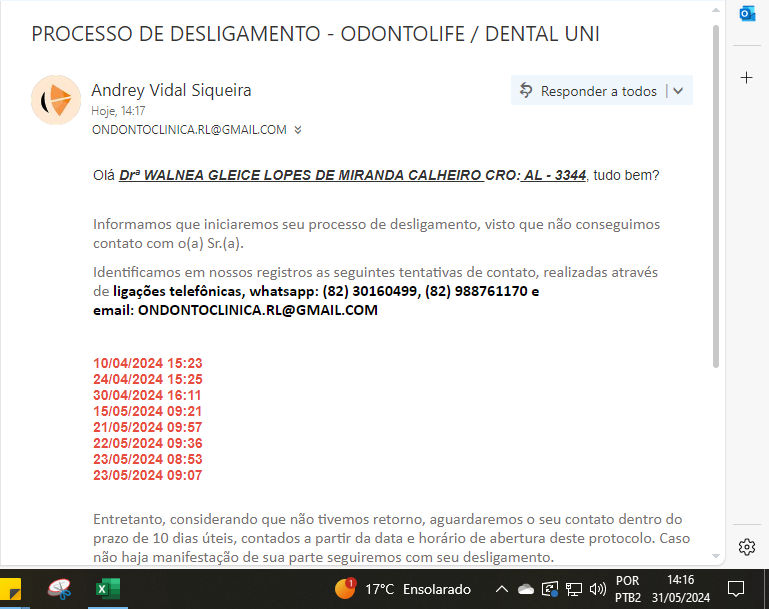
Task: Click the POR PTB2 language indicator
Action: [628, 589]
